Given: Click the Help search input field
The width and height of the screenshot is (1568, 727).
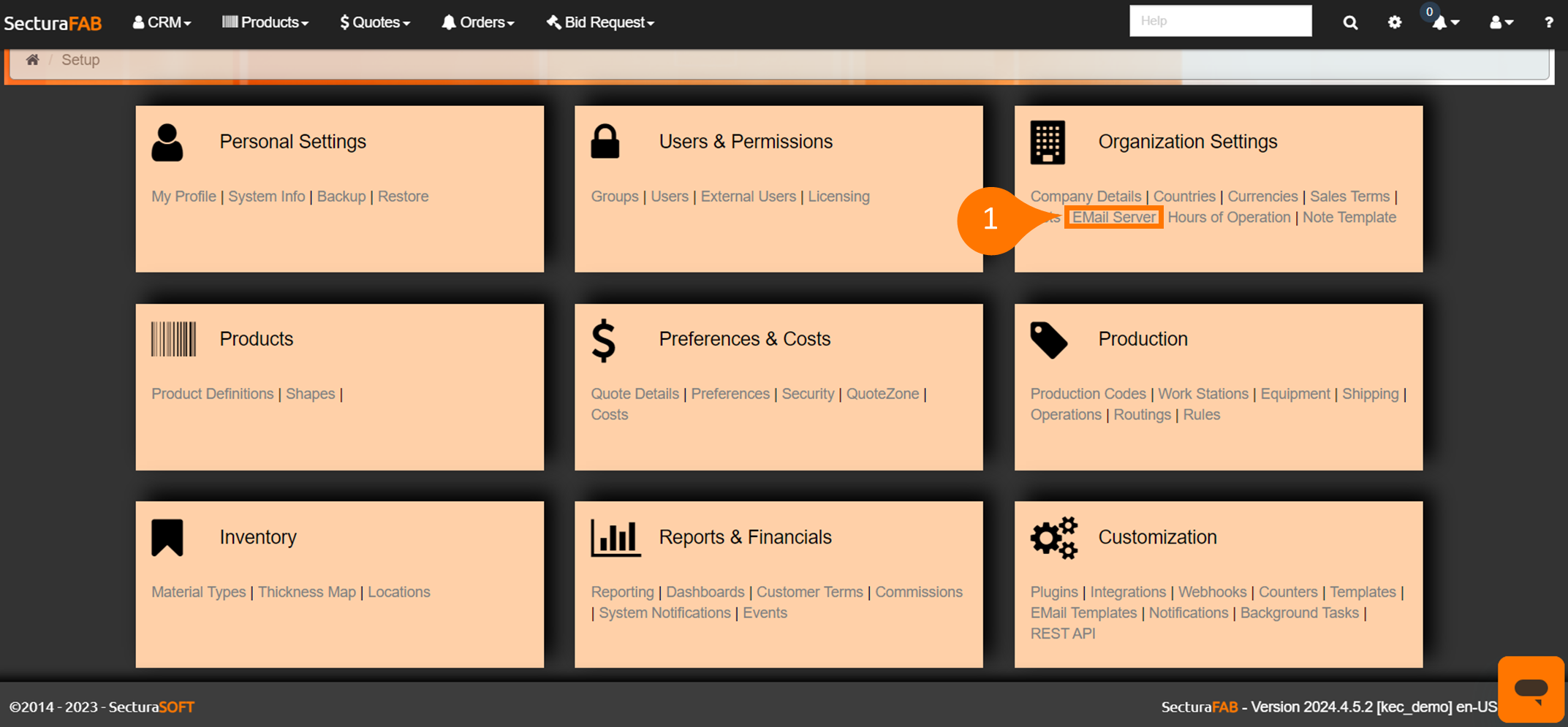Looking at the screenshot, I should pos(1220,21).
